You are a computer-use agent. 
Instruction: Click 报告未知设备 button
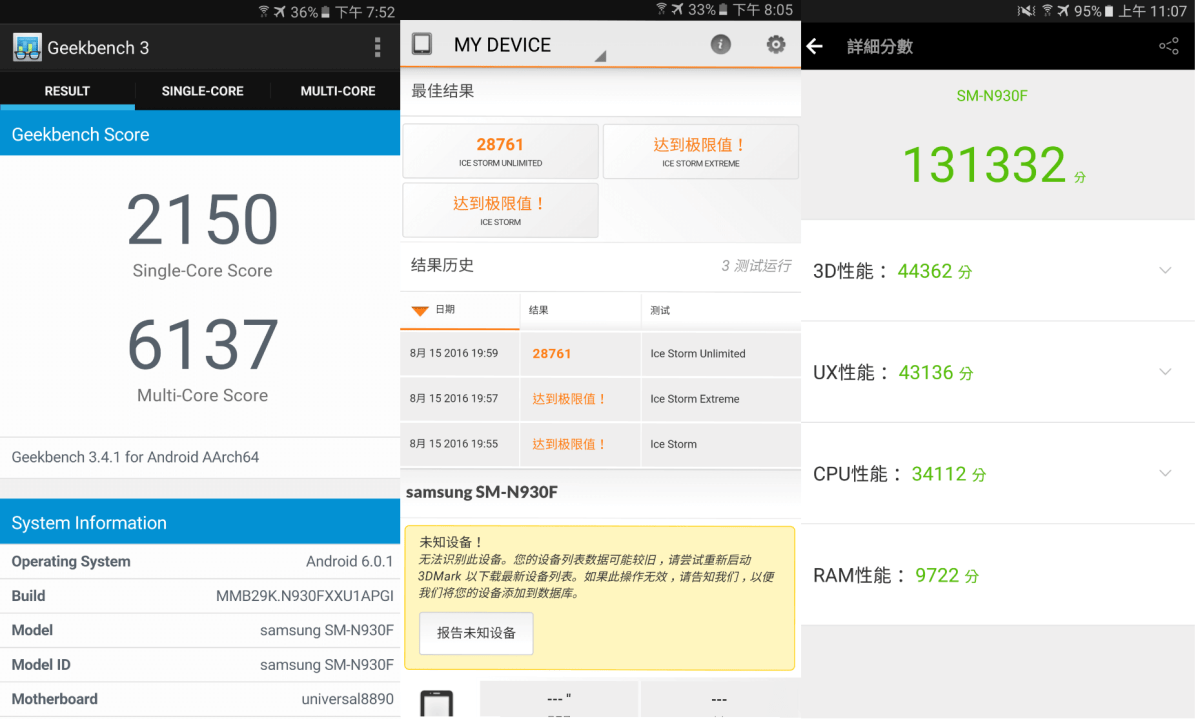click(x=476, y=633)
